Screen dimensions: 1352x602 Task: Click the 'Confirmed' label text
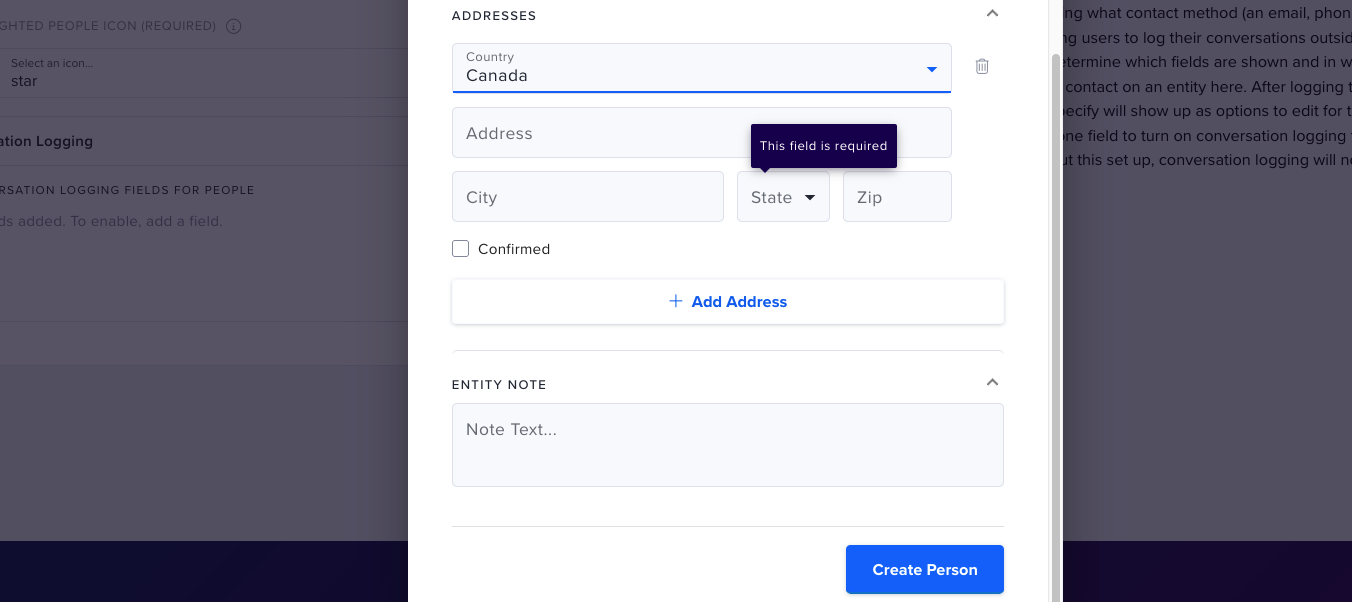pos(514,249)
